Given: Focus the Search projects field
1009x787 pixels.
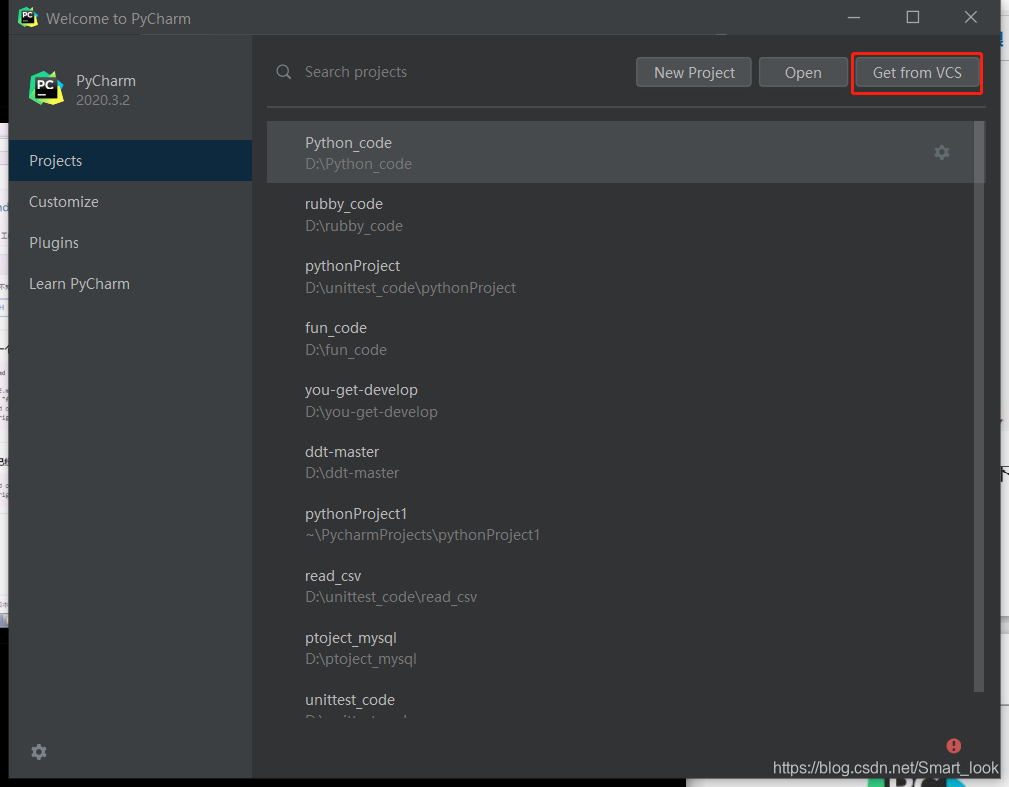Looking at the screenshot, I should (450, 72).
